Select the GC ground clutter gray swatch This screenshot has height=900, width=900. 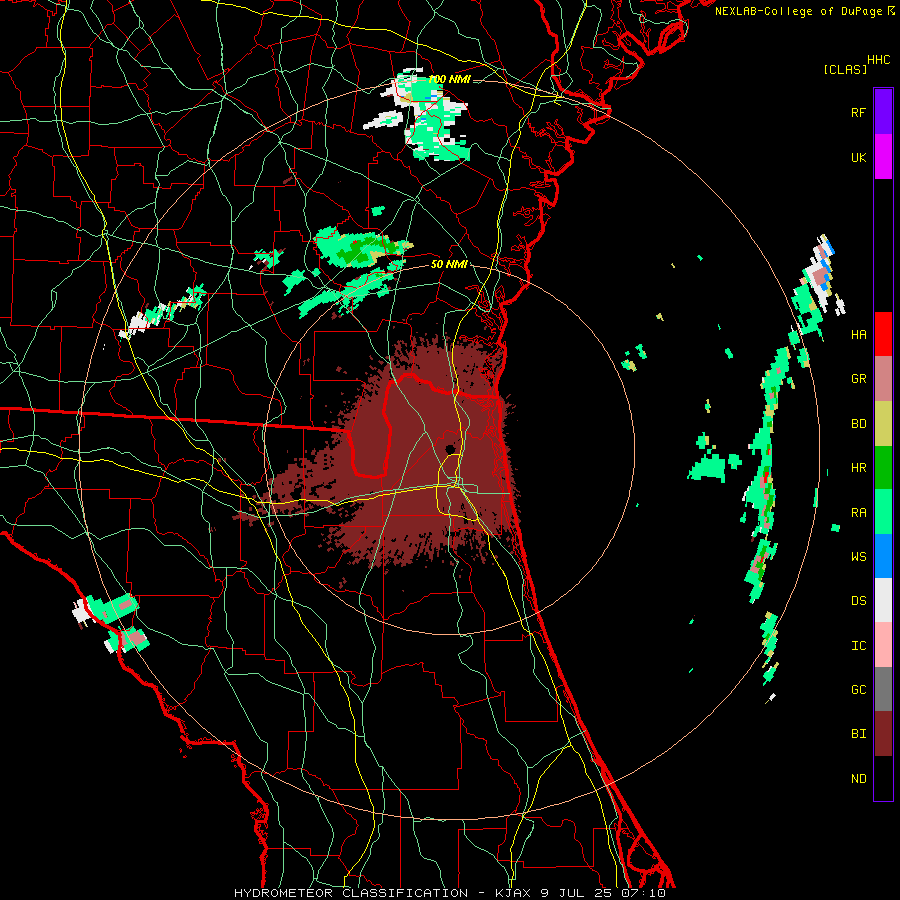pos(883,689)
